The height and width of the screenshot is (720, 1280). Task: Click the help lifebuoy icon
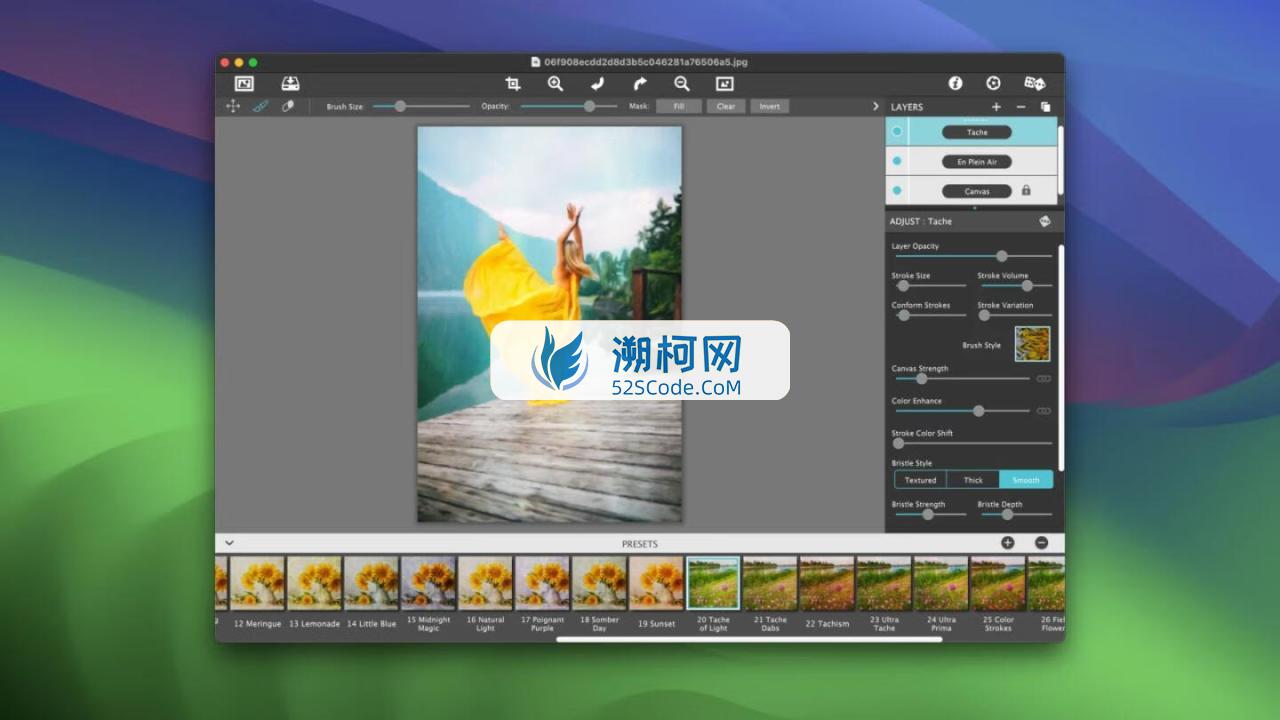[x=993, y=84]
